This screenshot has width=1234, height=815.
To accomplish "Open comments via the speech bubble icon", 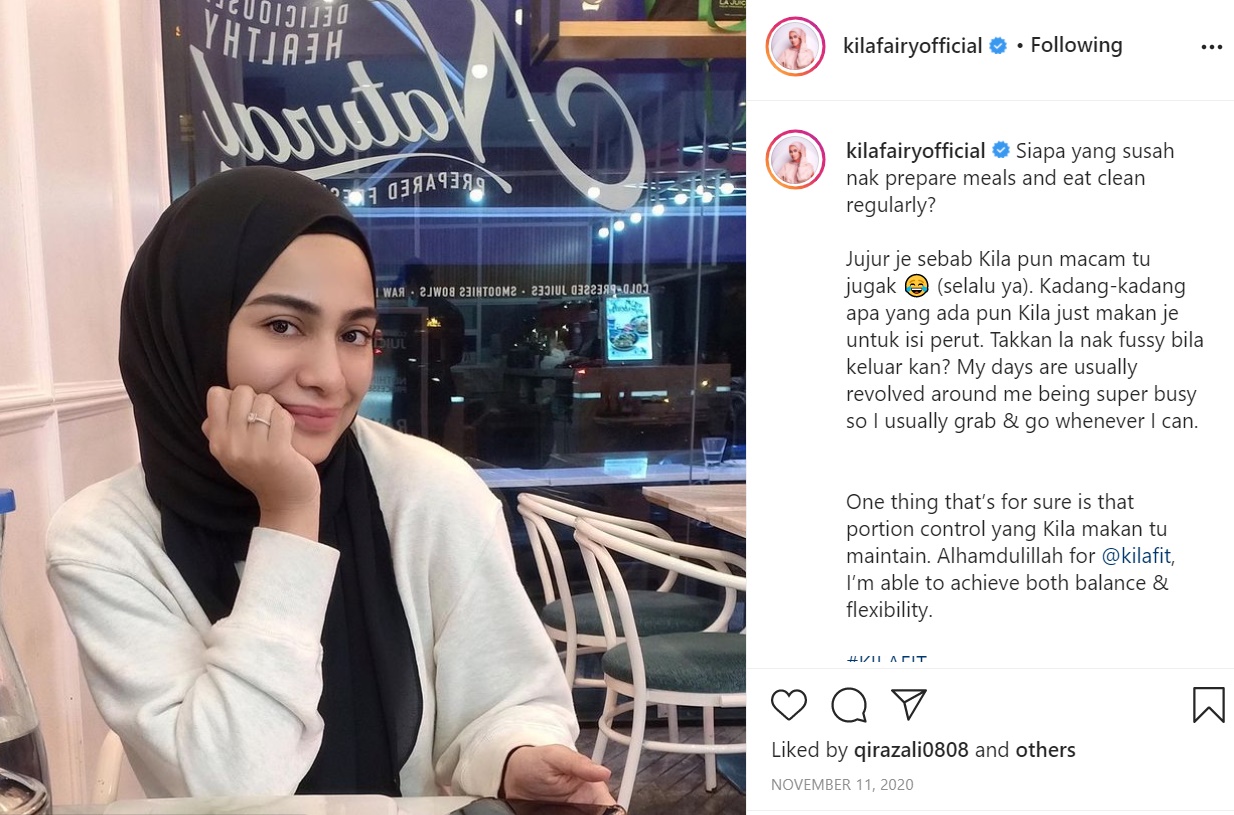I will (849, 705).
